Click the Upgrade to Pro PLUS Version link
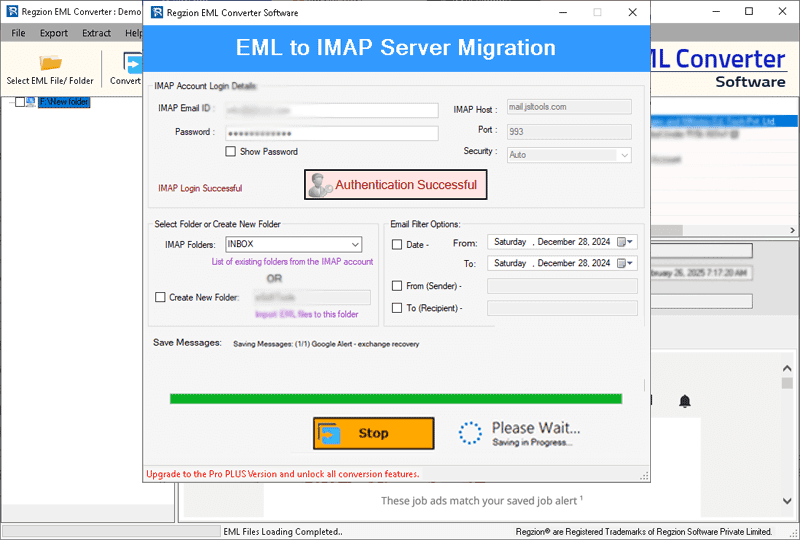 (x=283, y=474)
